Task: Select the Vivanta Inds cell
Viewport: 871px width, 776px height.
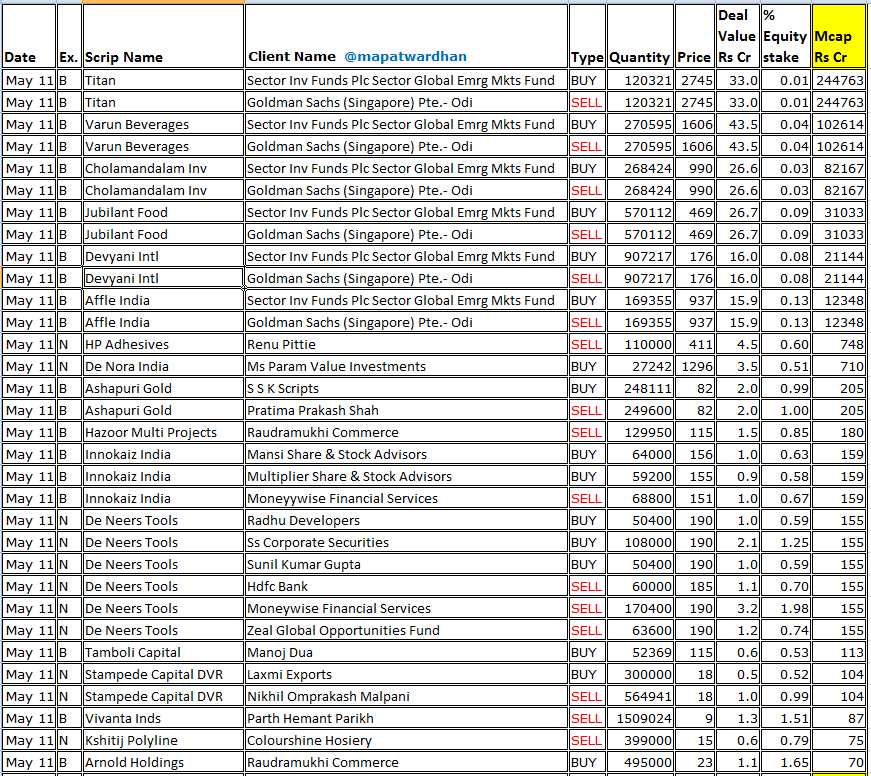Action: pos(163,719)
